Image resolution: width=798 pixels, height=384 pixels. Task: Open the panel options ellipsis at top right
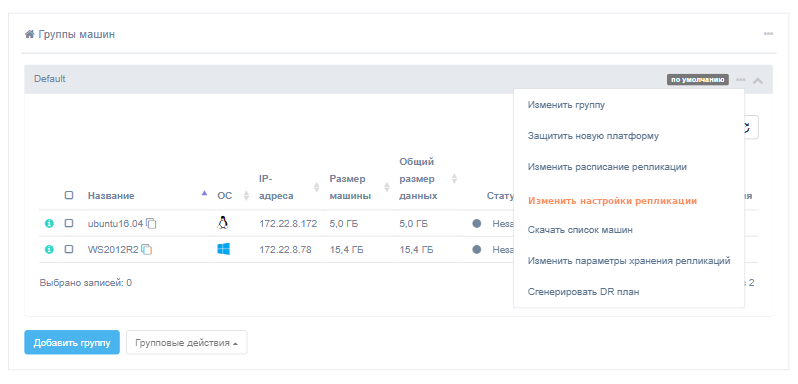click(768, 34)
